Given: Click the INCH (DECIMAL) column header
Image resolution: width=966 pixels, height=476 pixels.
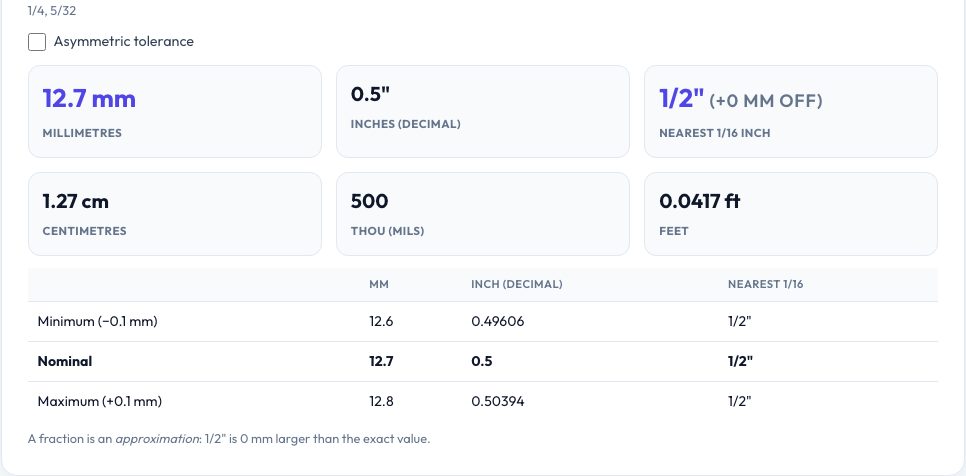Looking at the screenshot, I should click(x=517, y=284).
